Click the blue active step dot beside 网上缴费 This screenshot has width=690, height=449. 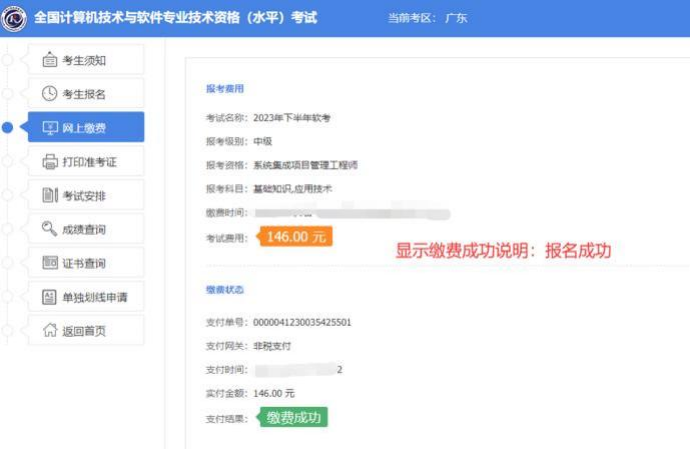point(7,127)
